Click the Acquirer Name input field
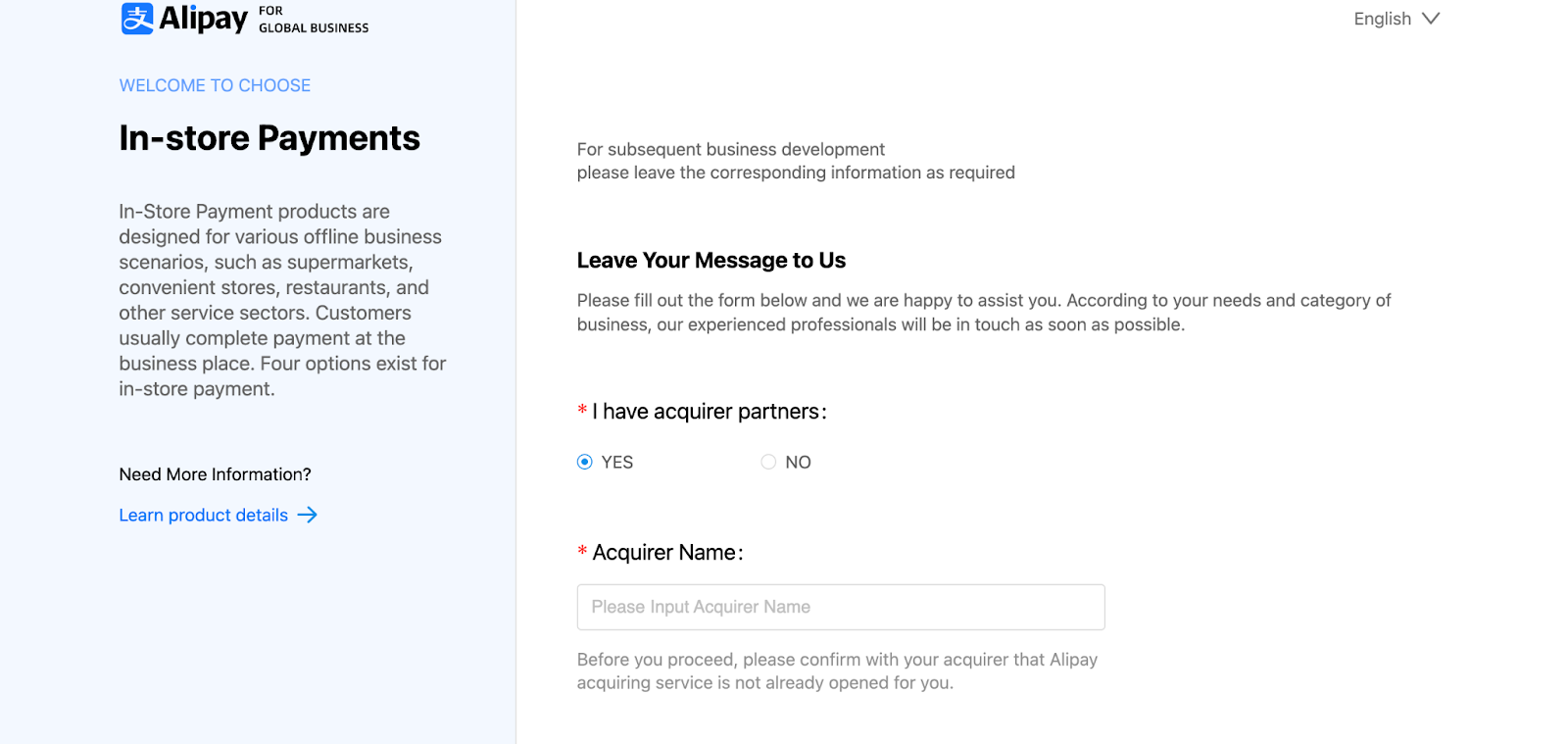The height and width of the screenshot is (744, 1568). tap(841, 607)
